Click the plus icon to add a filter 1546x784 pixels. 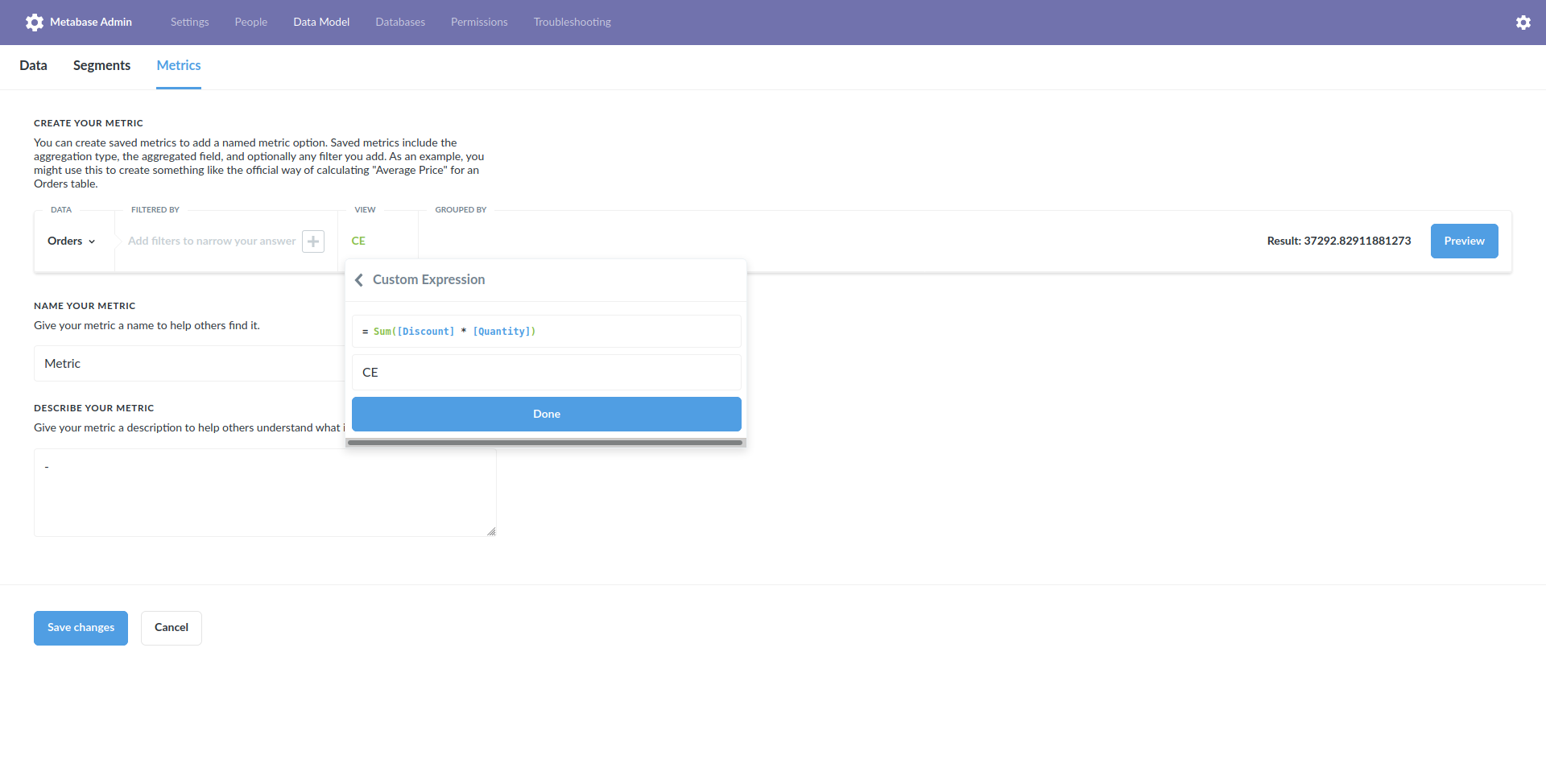coord(313,241)
